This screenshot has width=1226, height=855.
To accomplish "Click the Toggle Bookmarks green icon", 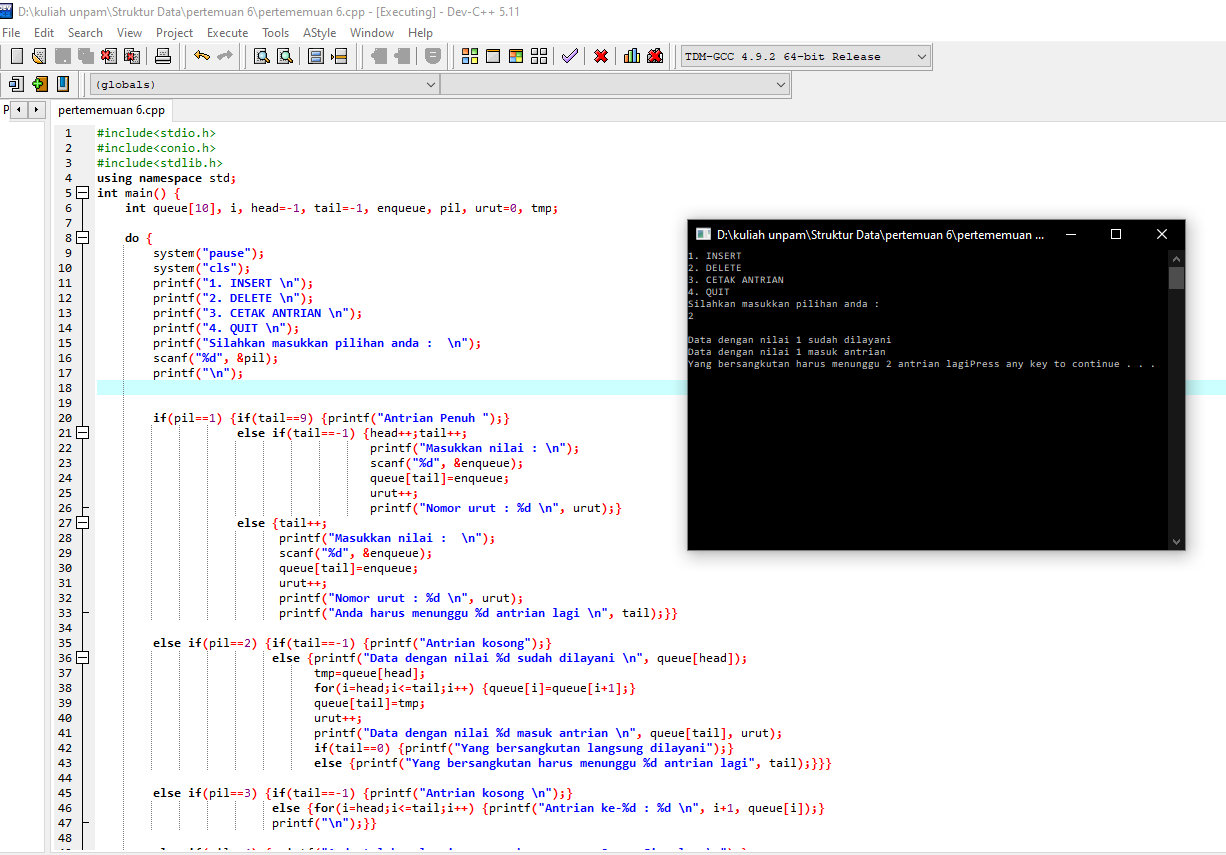I will click(40, 84).
